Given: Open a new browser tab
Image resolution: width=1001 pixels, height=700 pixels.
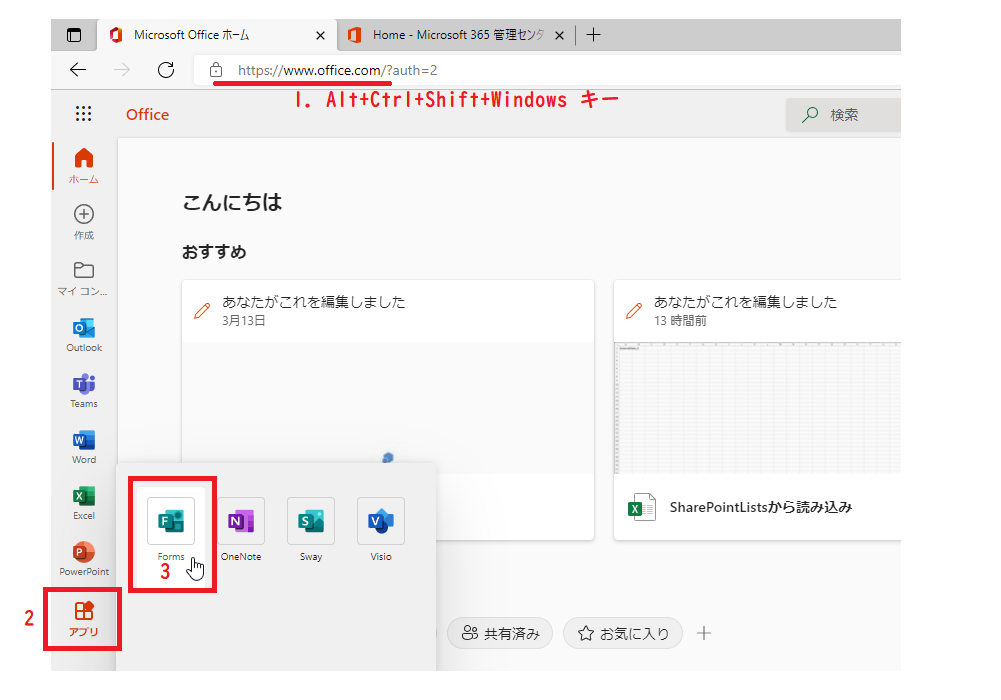Looking at the screenshot, I should pyautogui.click(x=593, y=34).
